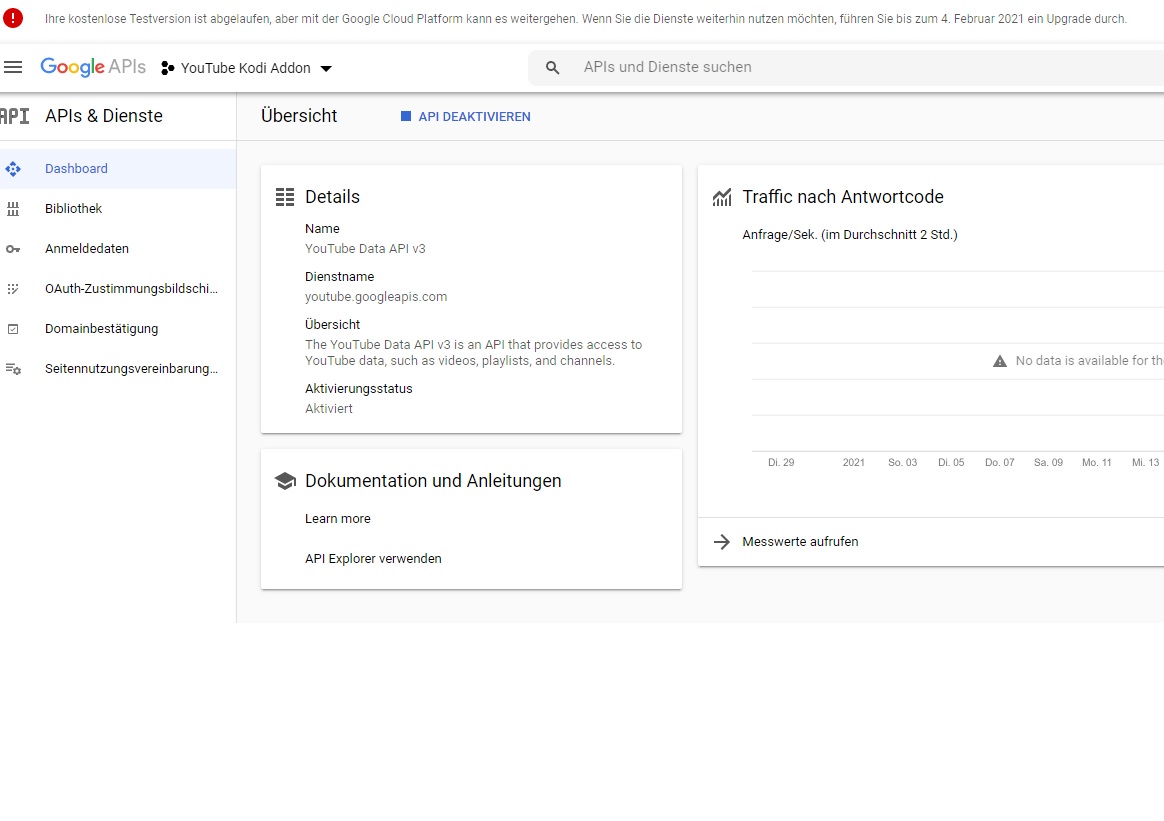Open the API Explorer verwenden link
This screenshot has height=821, width=1164.
coord(373,559)
